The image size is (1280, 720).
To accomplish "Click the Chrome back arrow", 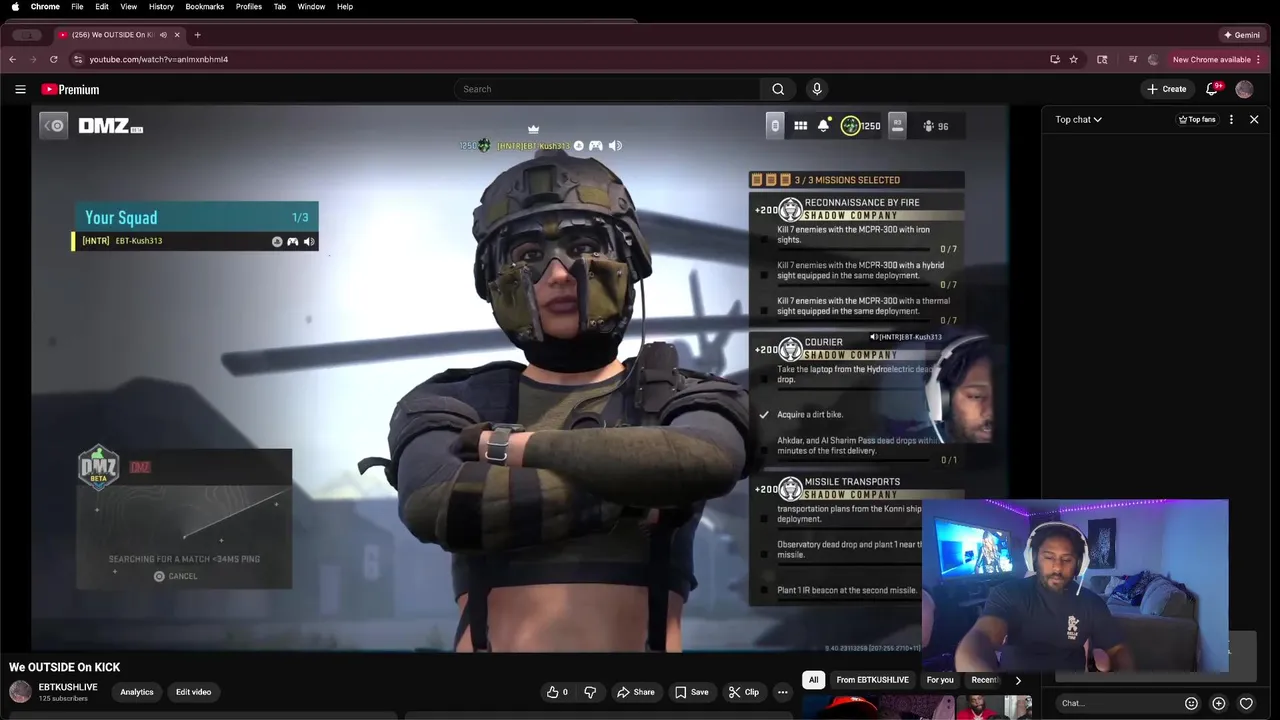I will pos(12,59).
